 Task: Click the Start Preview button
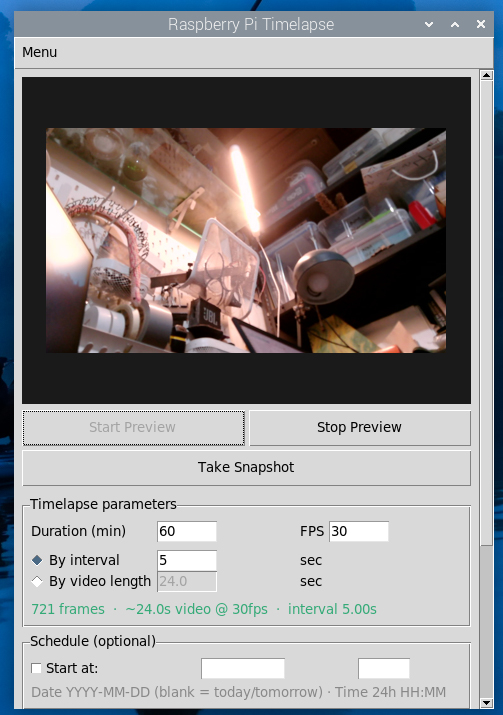[x=134, y=427]
